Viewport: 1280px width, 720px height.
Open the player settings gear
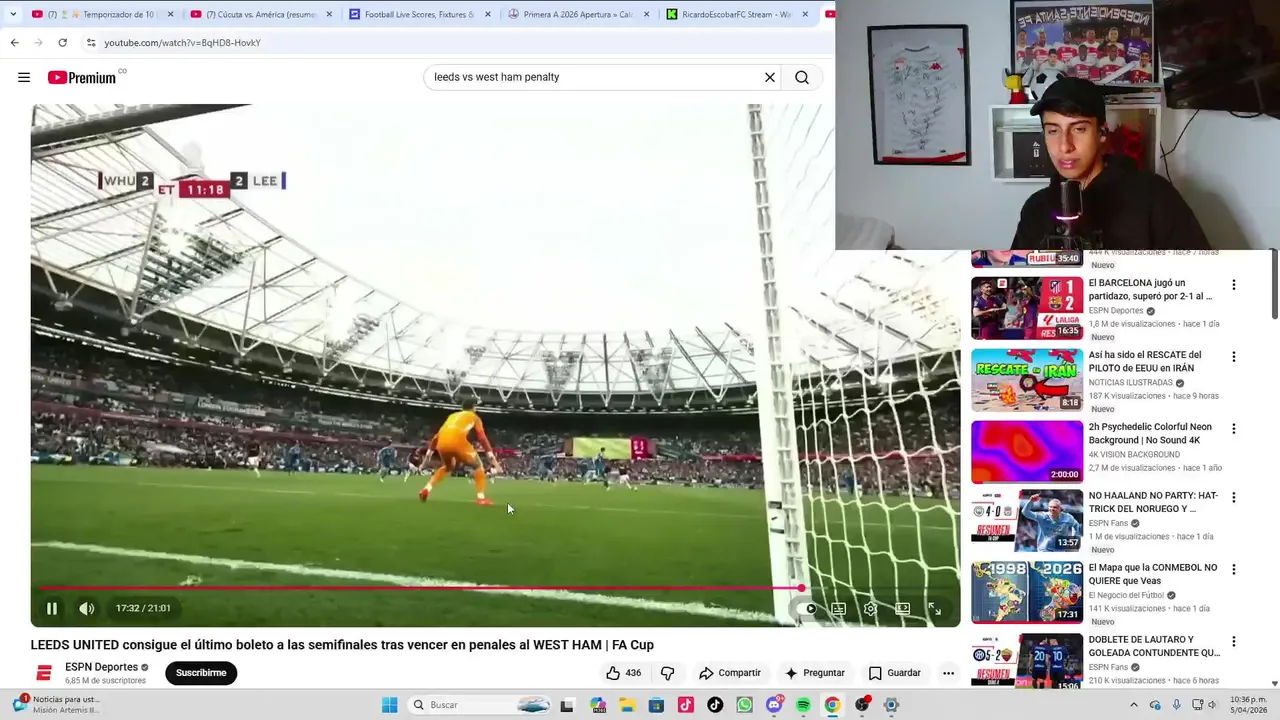tap(871, 608)
